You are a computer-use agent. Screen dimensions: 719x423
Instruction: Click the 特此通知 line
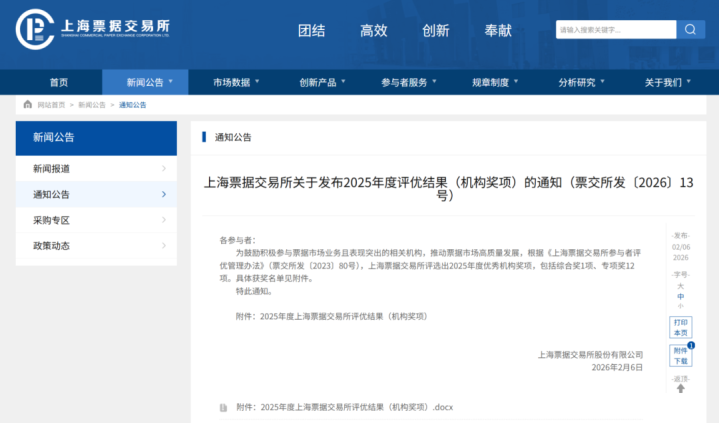click(255, 291)
